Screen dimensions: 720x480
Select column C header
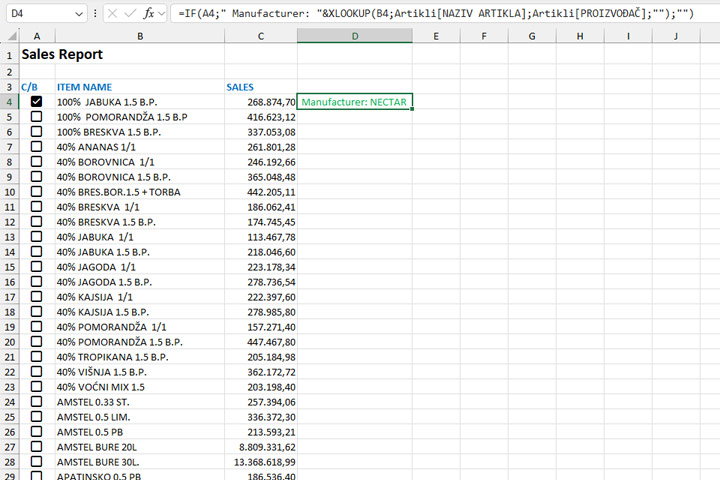coord(260,36)
